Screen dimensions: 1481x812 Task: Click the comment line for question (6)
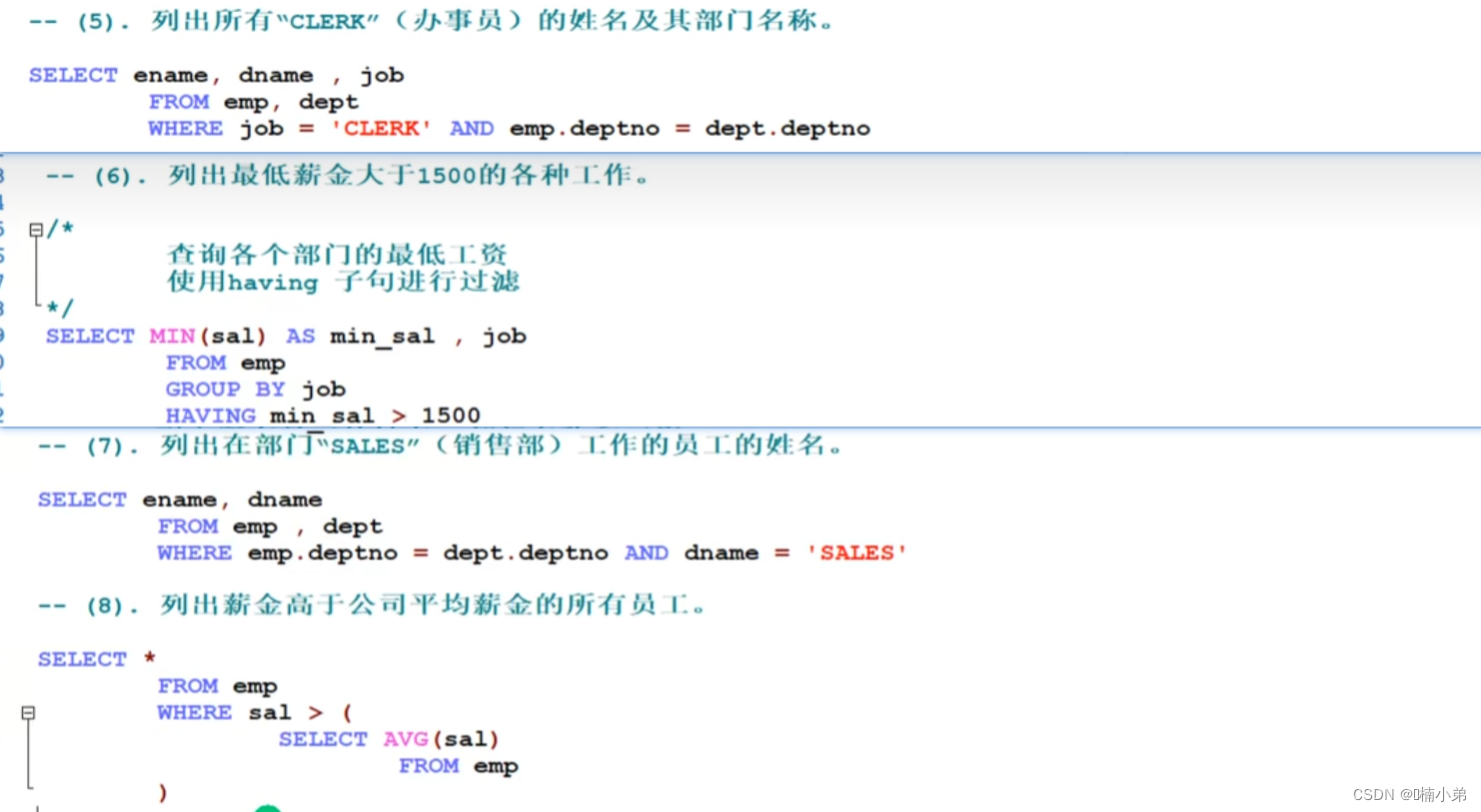tap(350, 176)
